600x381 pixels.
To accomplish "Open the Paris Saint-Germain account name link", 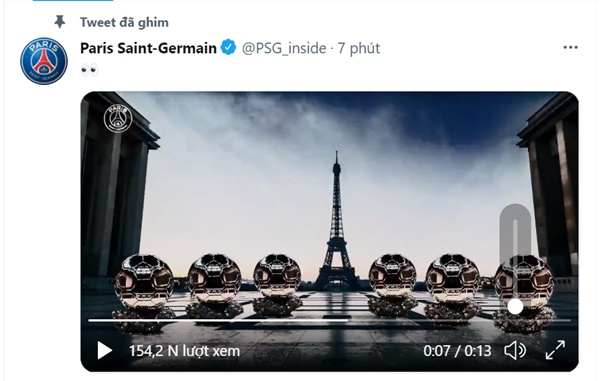I will [148, 48].
